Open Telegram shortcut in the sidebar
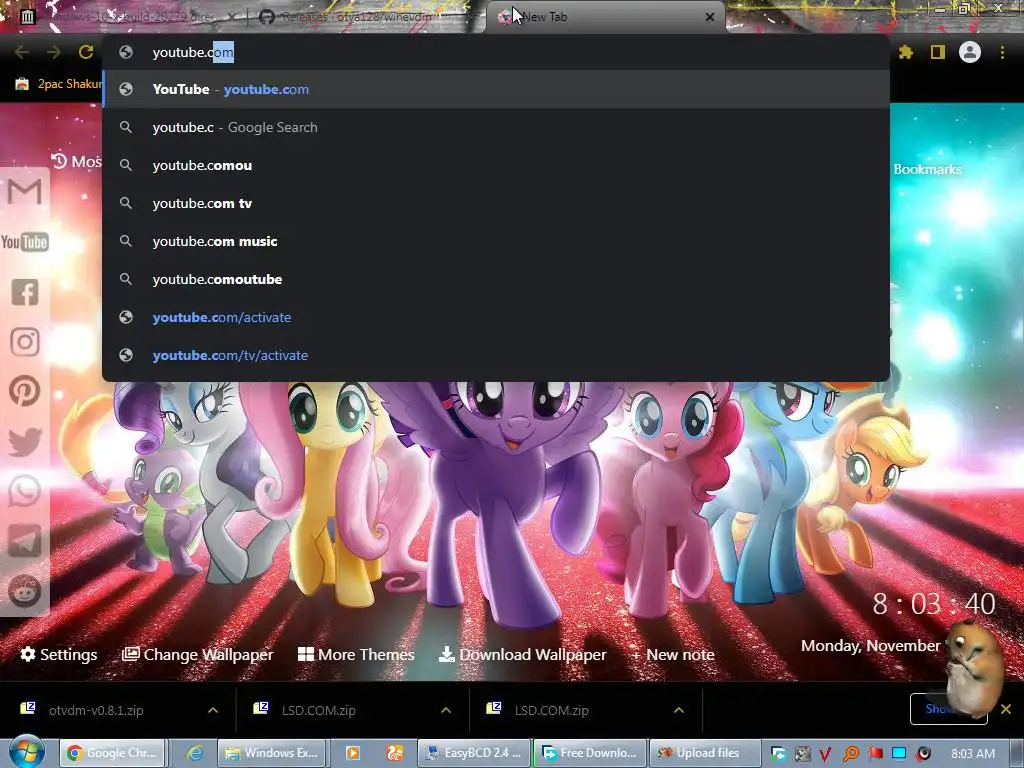This screenshot has height=768, width=1024. [25, 541]
